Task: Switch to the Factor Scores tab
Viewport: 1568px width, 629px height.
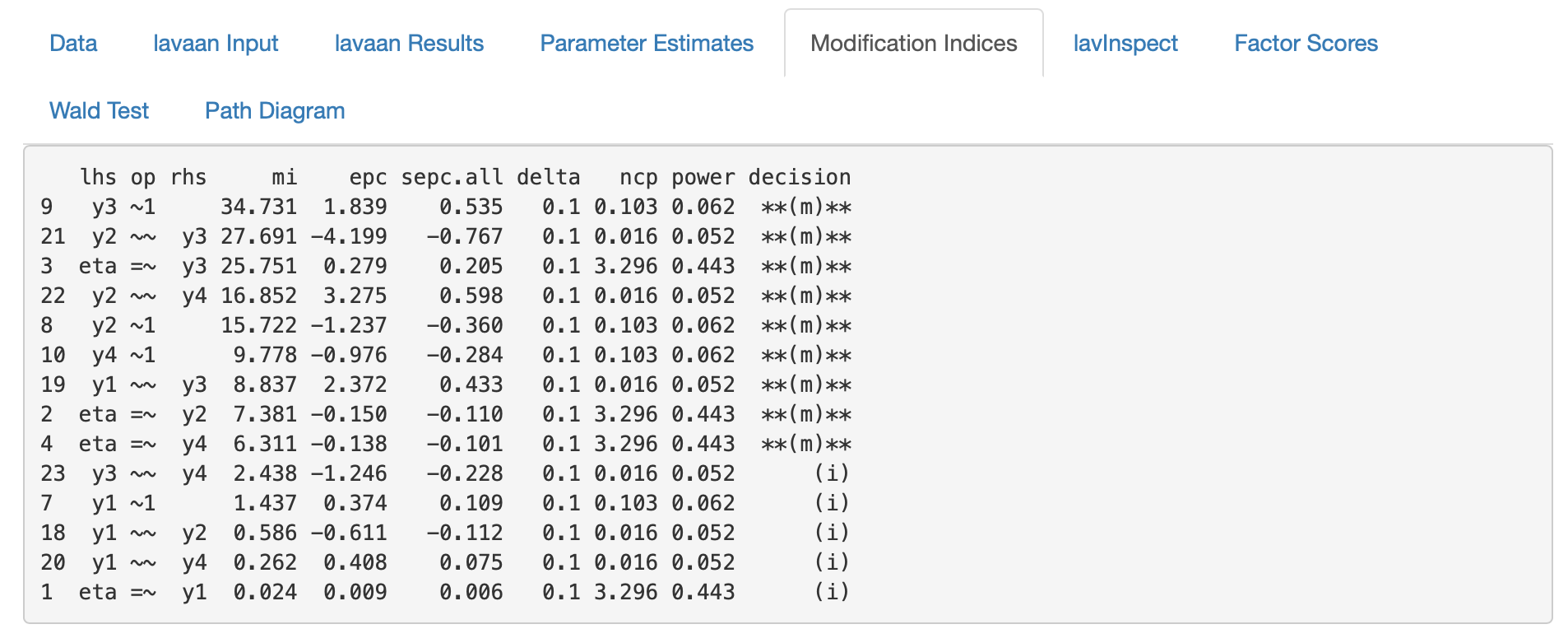Action: [x=1305, y=44]
